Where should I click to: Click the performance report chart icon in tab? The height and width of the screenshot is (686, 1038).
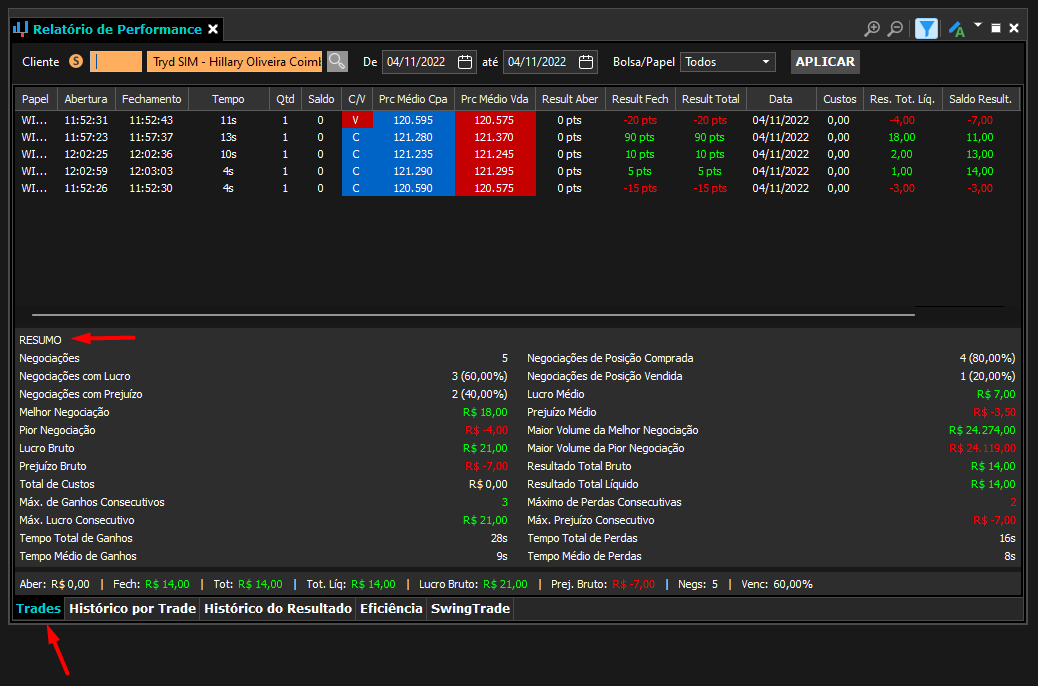[x=21, y=29]
